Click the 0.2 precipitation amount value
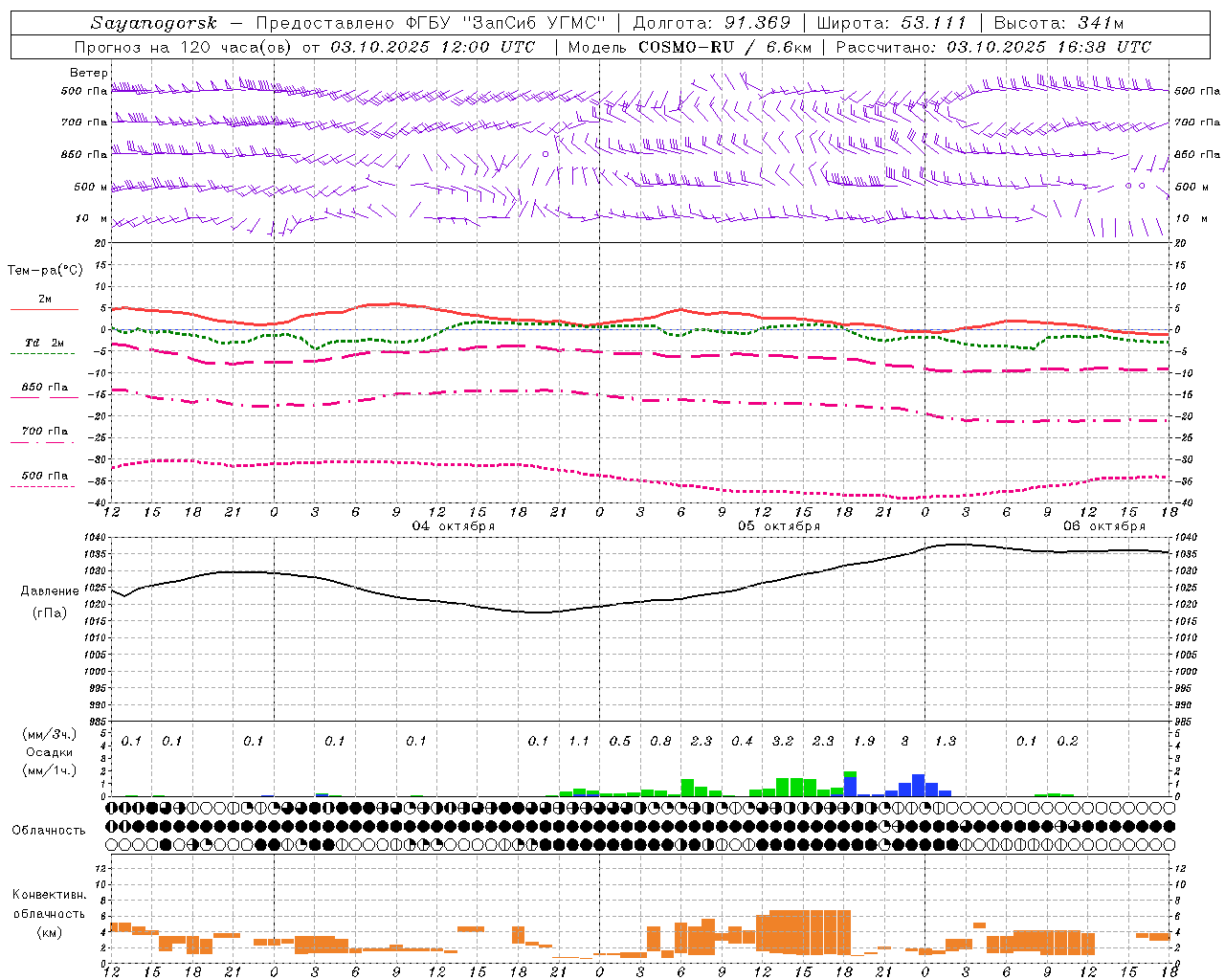 click(1067, 742)
